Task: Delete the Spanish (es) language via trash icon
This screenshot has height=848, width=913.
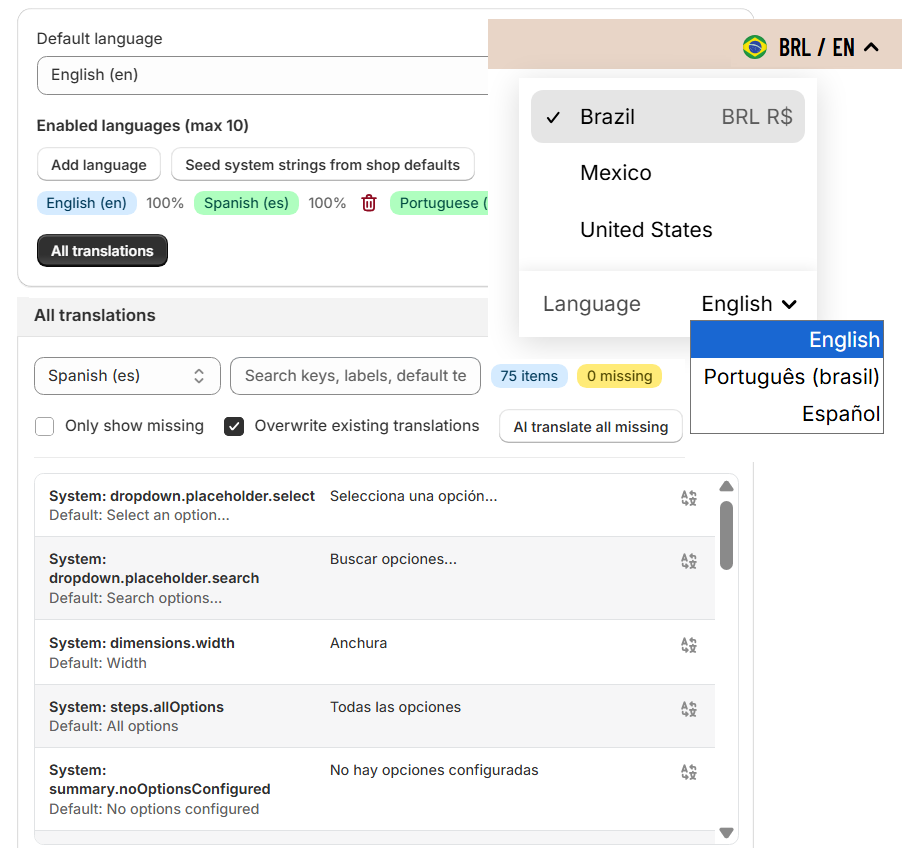Action: 369,203
